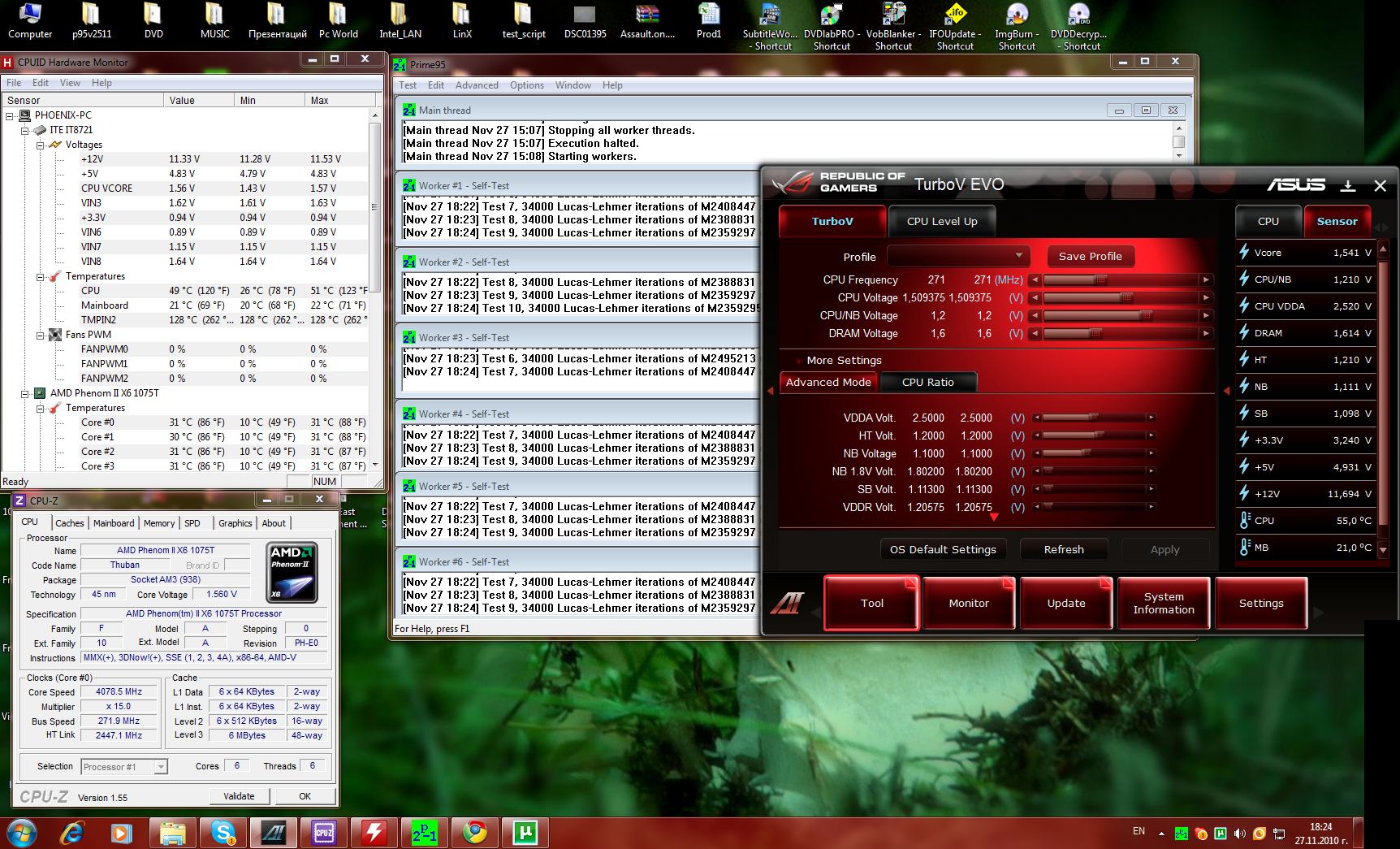Screen dimensions: 1400x849
Task: Collapse the ITE IT8721 tree node
Action: point(24,130)
